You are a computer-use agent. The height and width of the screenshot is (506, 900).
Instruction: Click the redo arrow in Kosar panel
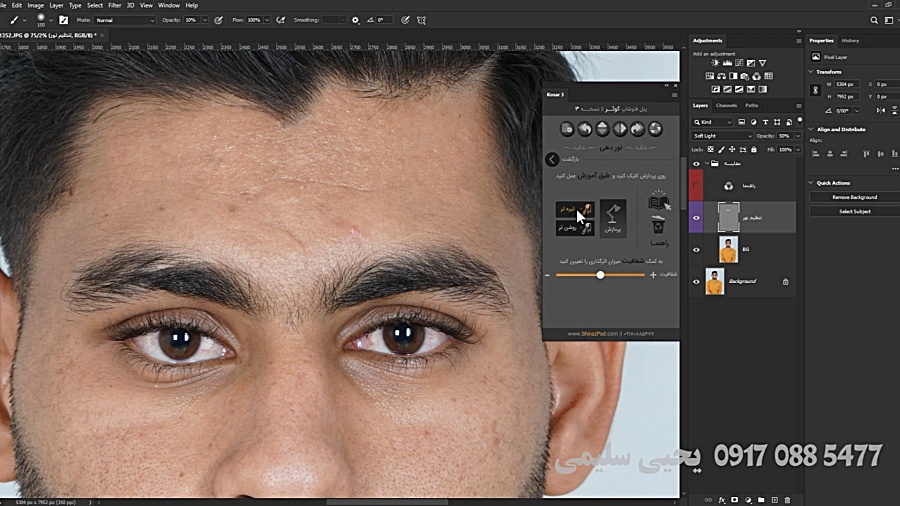(x=638, y=129)
